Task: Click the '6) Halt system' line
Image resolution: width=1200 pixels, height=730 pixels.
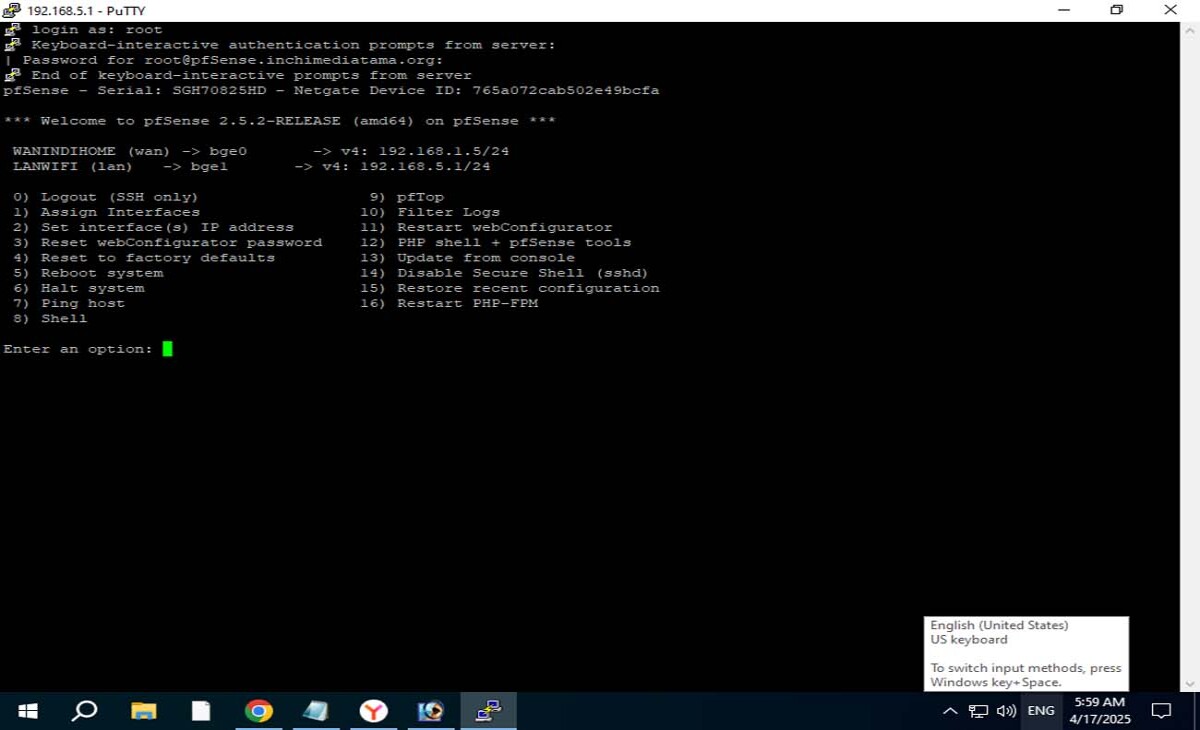Action: (78, 288)
